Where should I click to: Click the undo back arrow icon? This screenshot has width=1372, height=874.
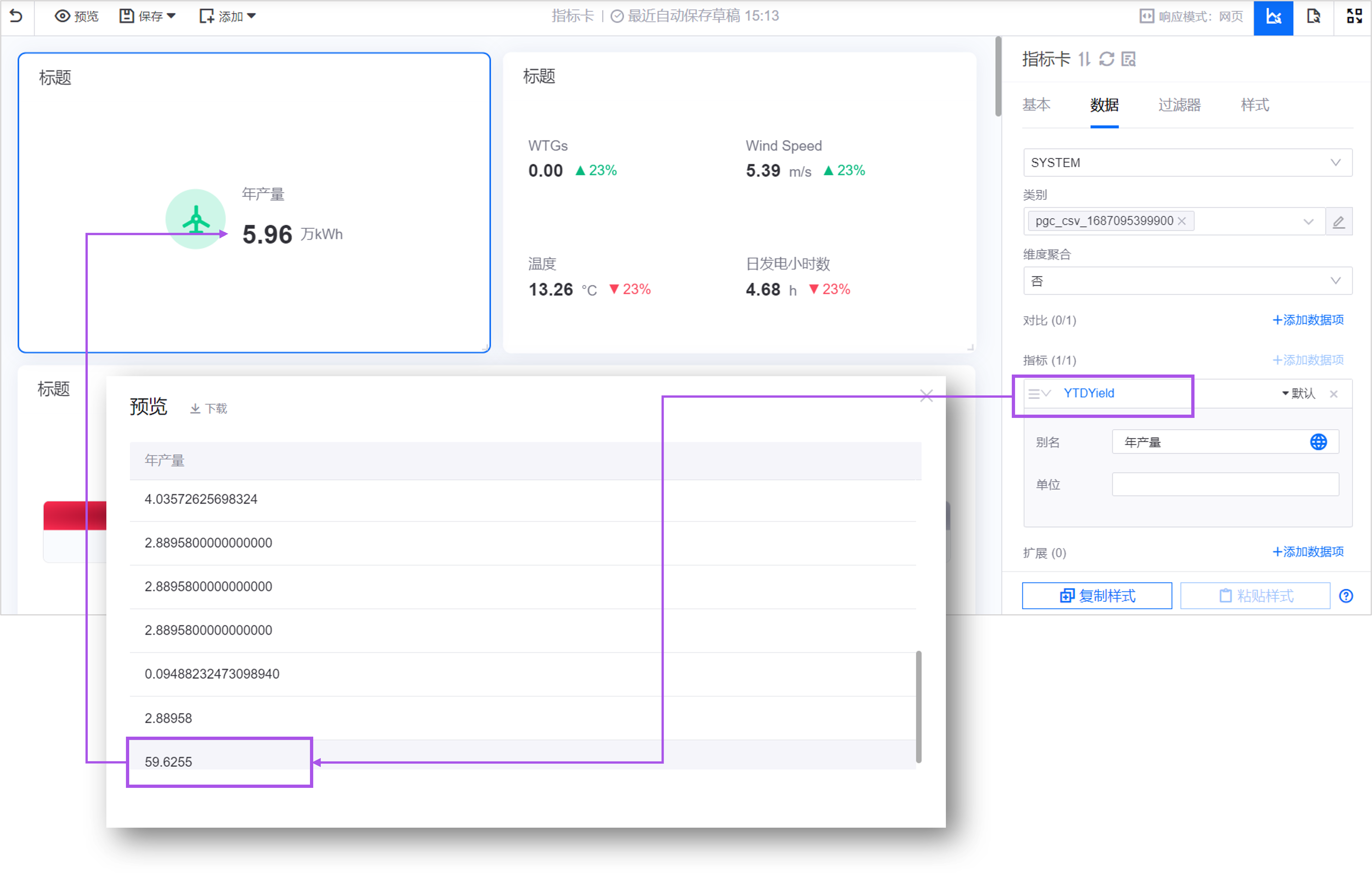16,16
